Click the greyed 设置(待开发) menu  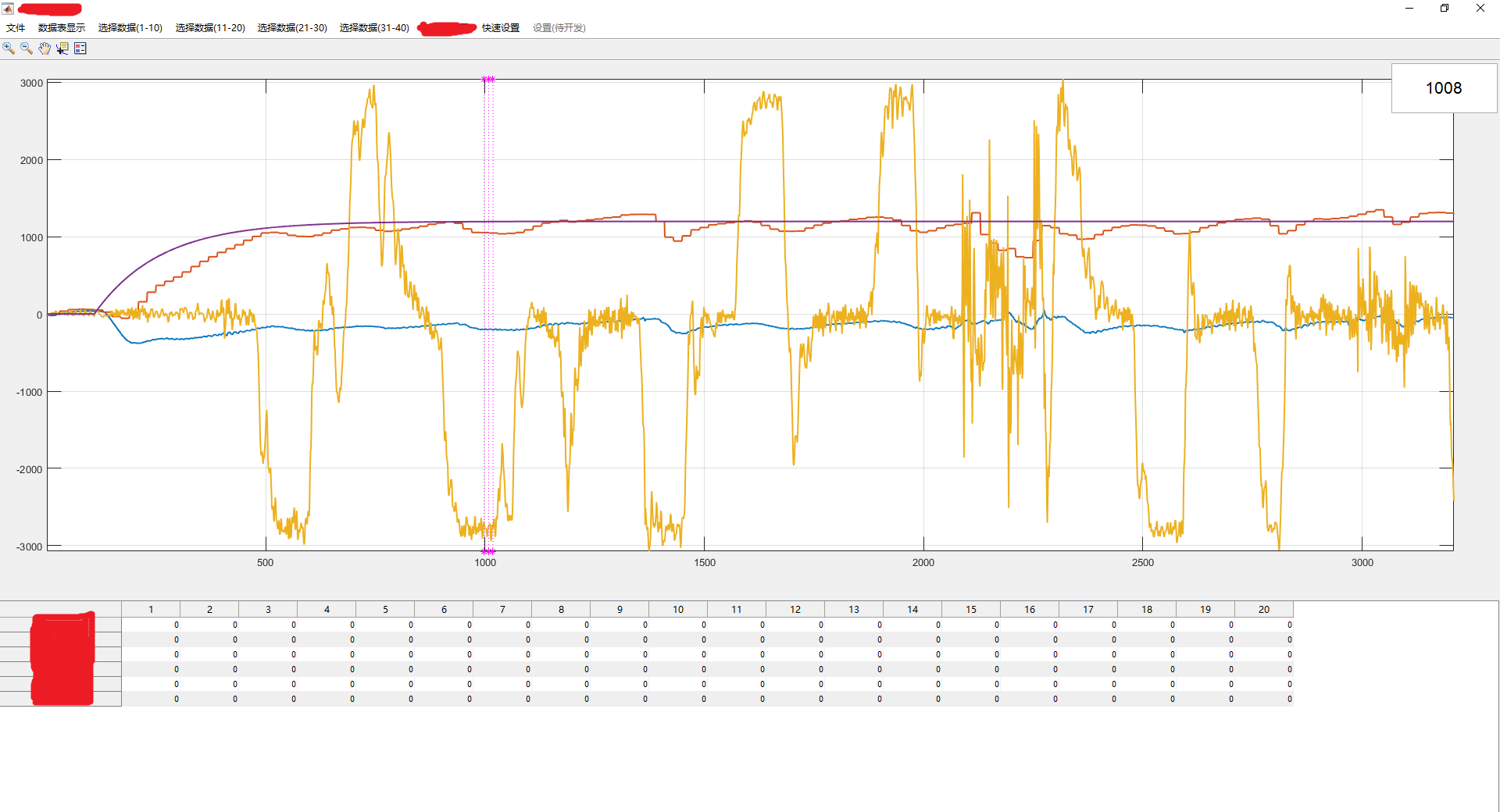pos(559,28)
